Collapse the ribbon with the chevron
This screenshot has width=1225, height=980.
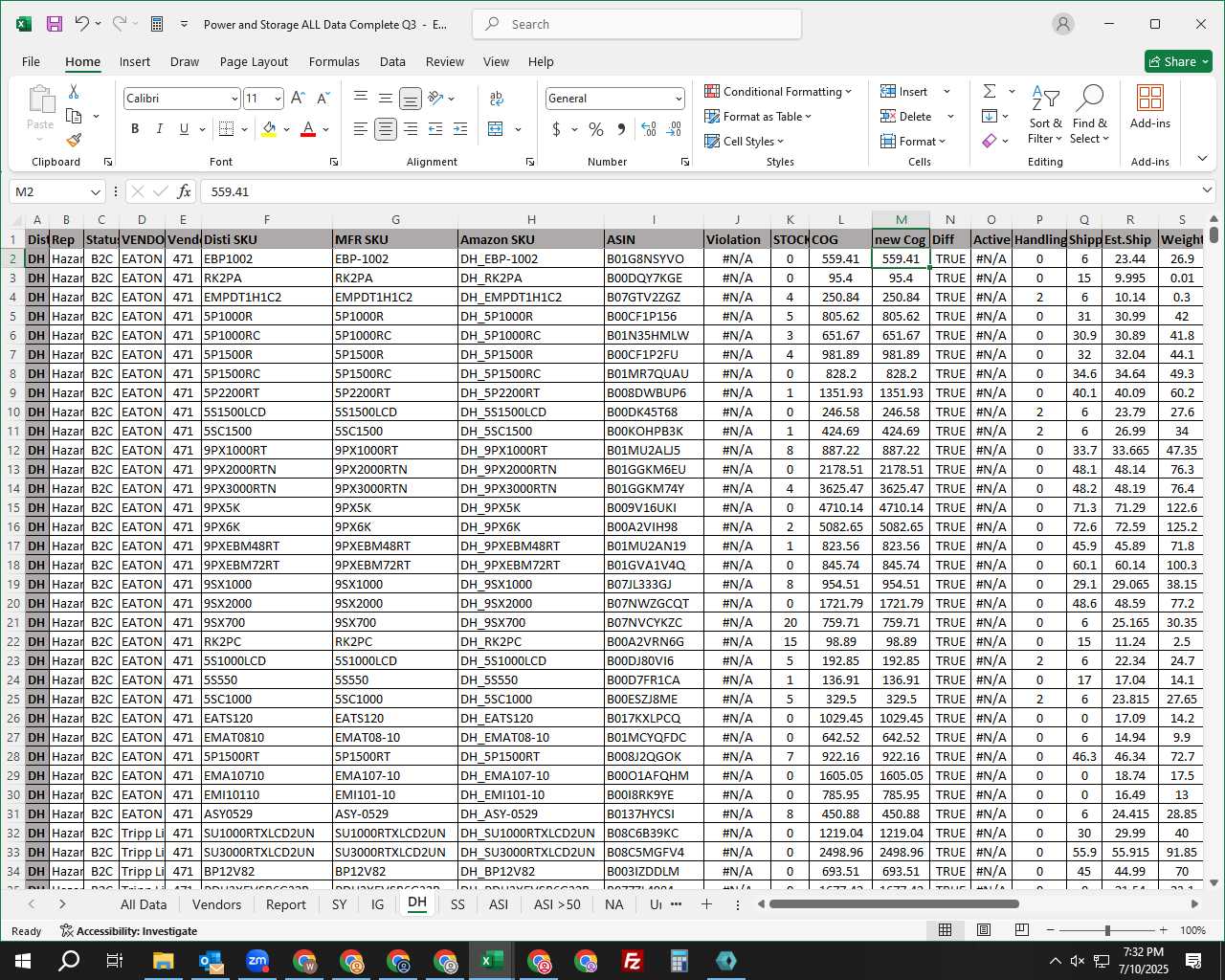coord(1203,158)
